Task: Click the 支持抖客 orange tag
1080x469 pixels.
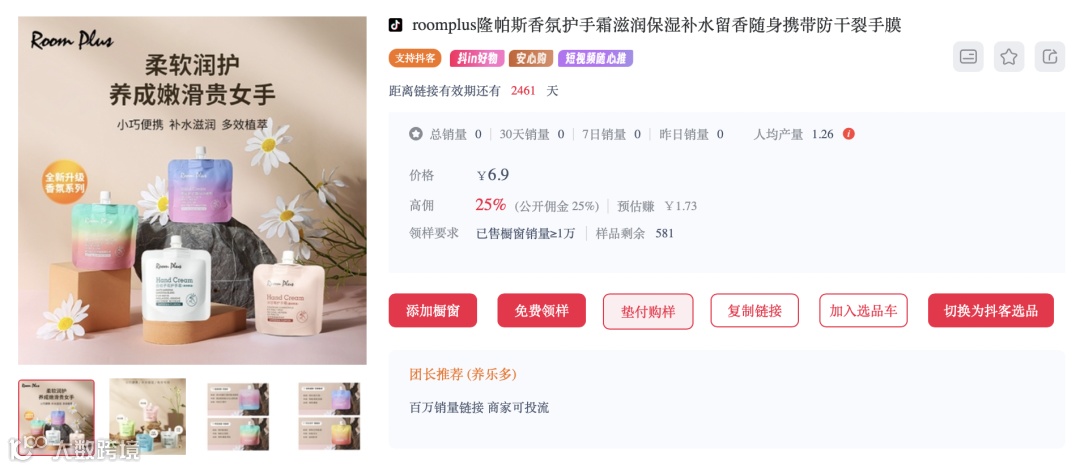Action: pyautogui.click(x=415, y=59)
